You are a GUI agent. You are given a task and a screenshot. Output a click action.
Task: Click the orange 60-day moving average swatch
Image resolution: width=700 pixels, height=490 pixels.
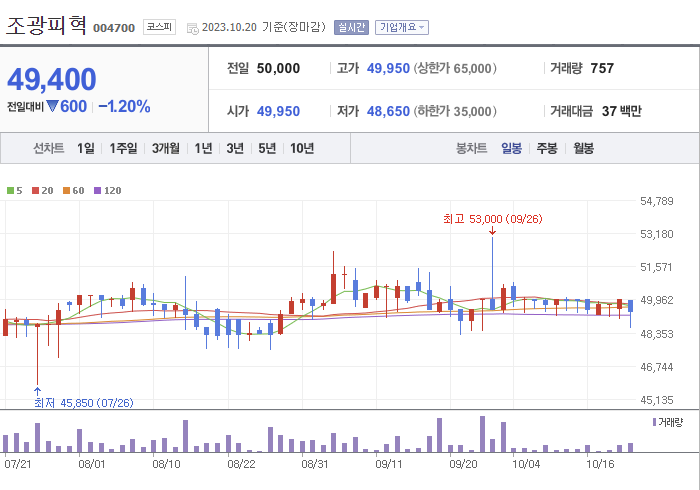coord(67,191)
